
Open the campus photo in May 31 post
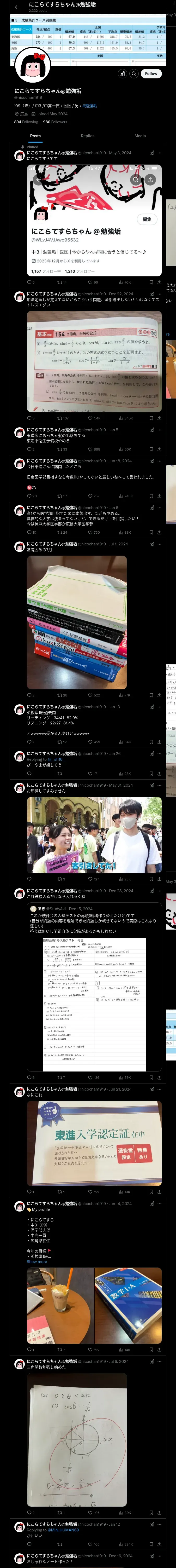pos(94,835)
